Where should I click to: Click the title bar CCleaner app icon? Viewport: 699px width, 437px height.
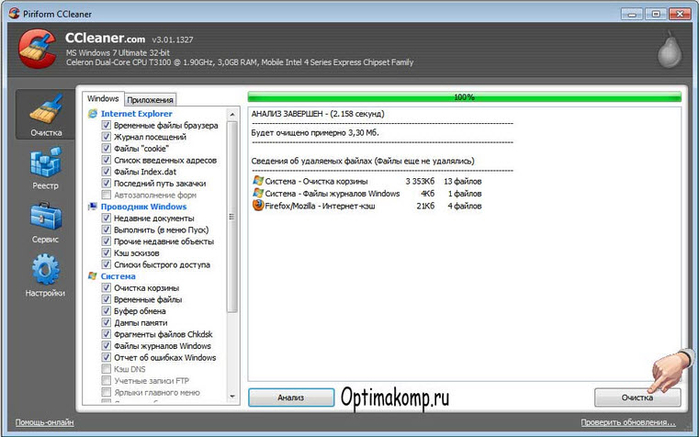(x=14, y=13)
